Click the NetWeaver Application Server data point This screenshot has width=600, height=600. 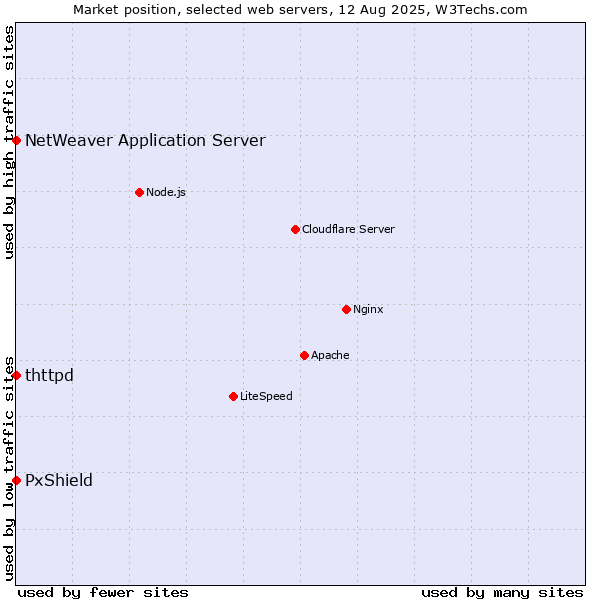[16, 140]
